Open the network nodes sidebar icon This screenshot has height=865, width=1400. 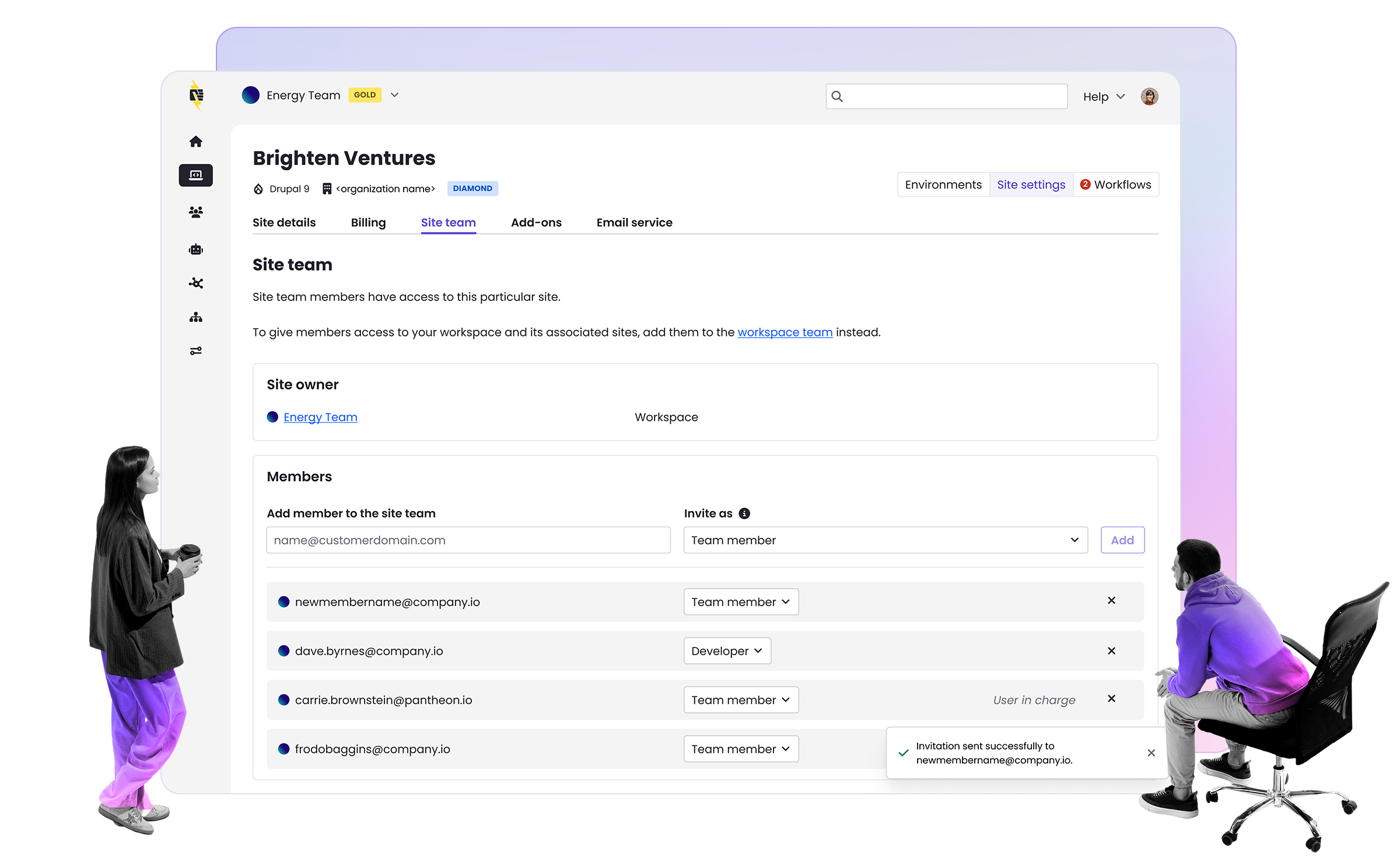click(196, 283)
